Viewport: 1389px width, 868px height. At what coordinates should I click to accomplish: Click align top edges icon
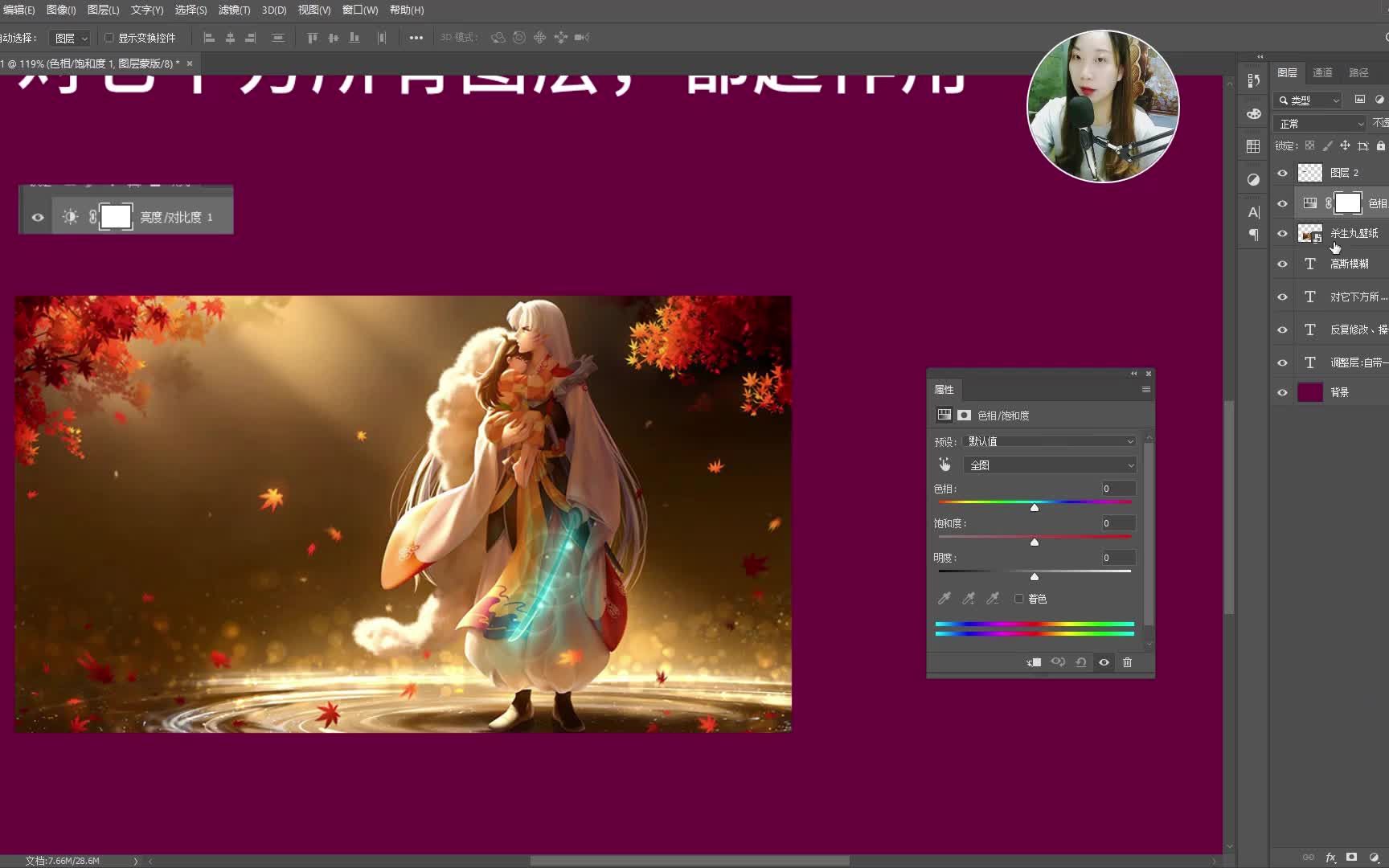click(313, 38)
